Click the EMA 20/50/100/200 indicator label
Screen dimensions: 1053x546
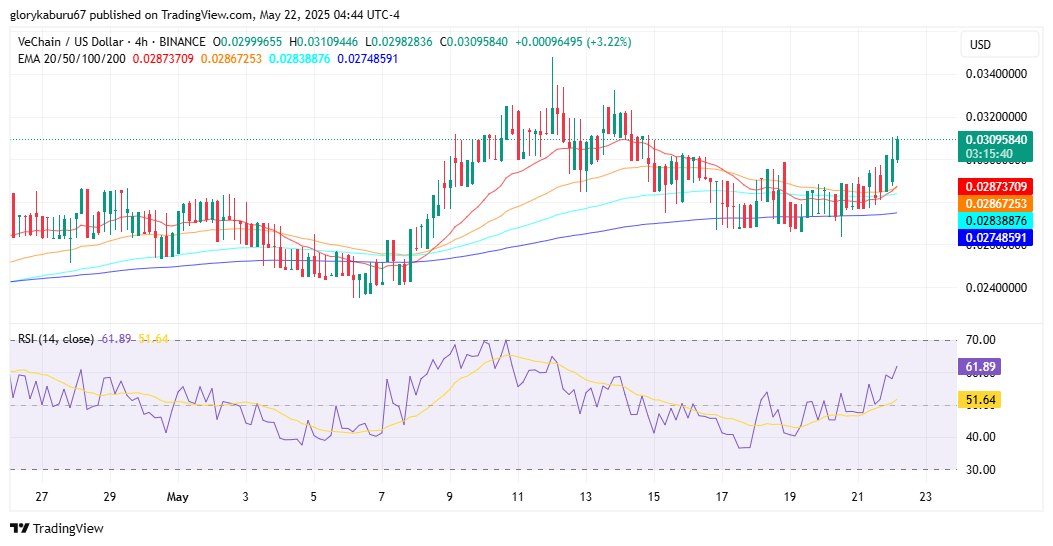tap(72, 58)
